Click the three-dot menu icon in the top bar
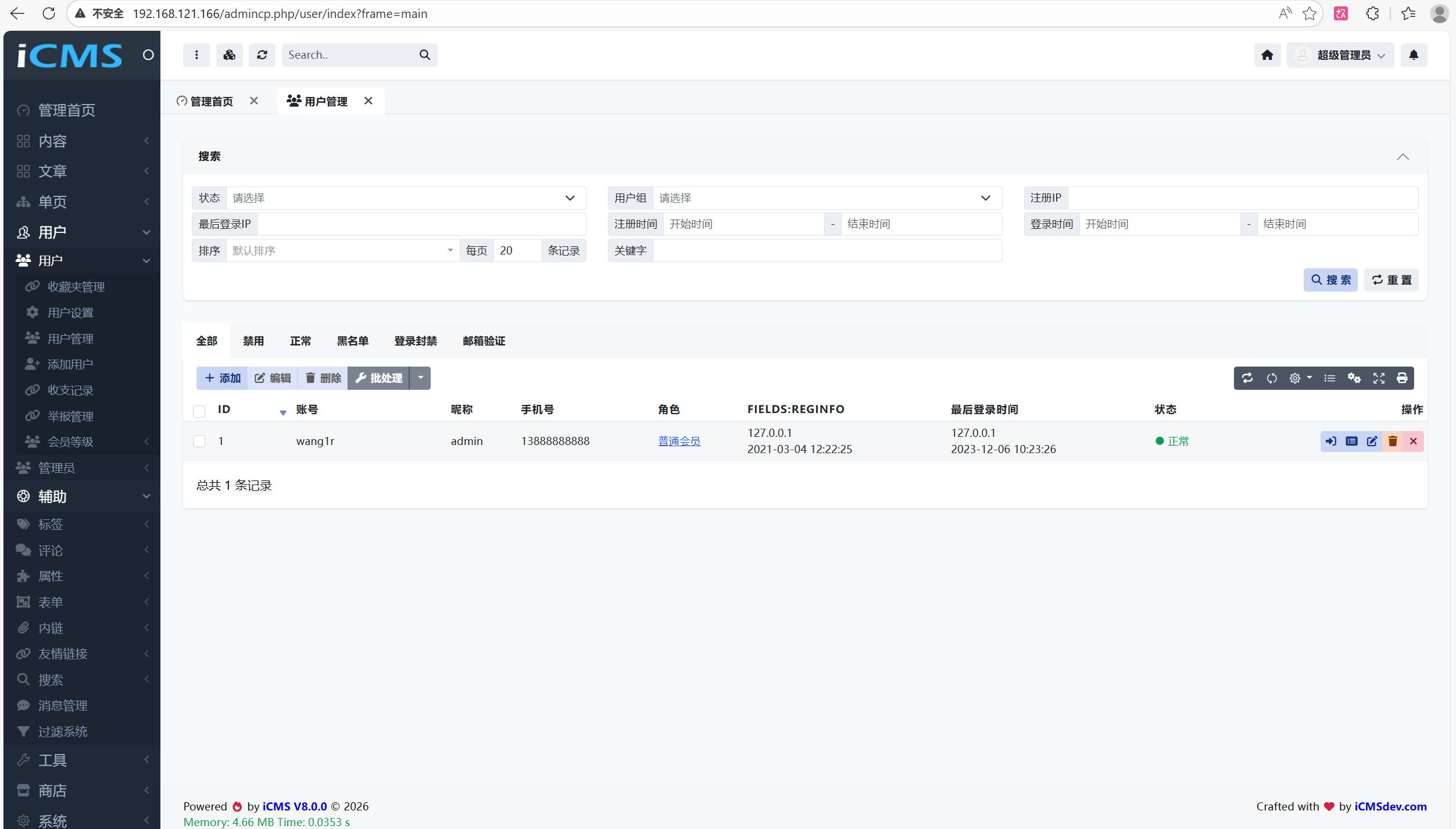 pyautogui.click(x=196, y=55)
